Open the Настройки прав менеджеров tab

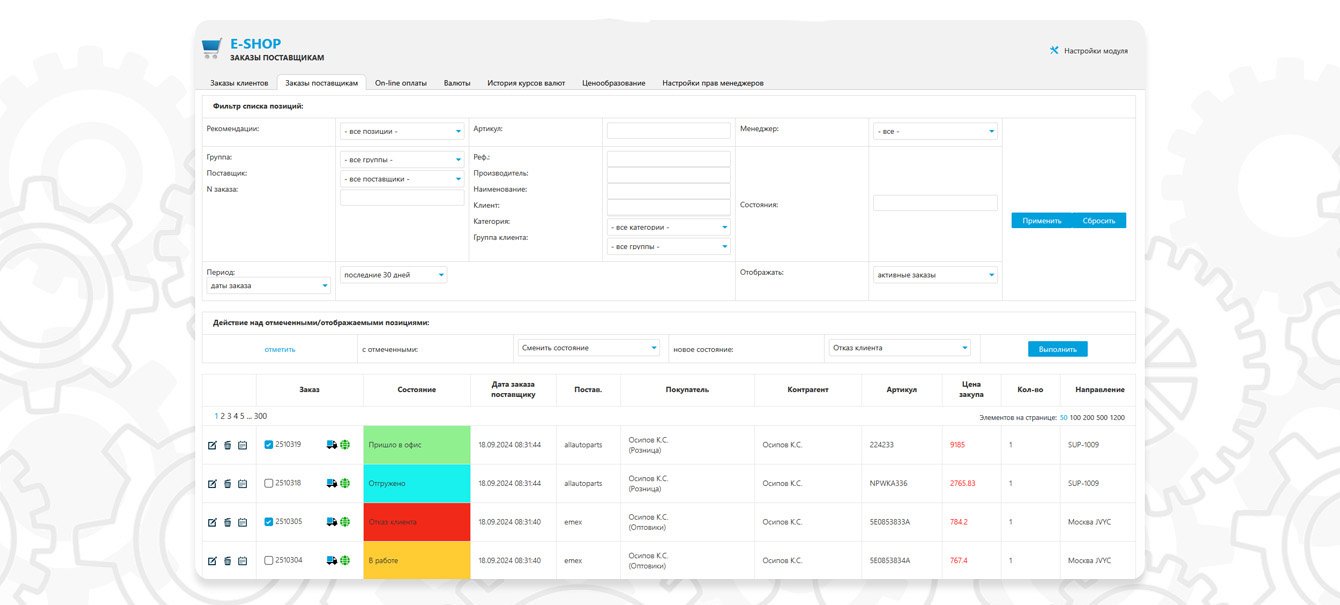[x=713, y=83]
